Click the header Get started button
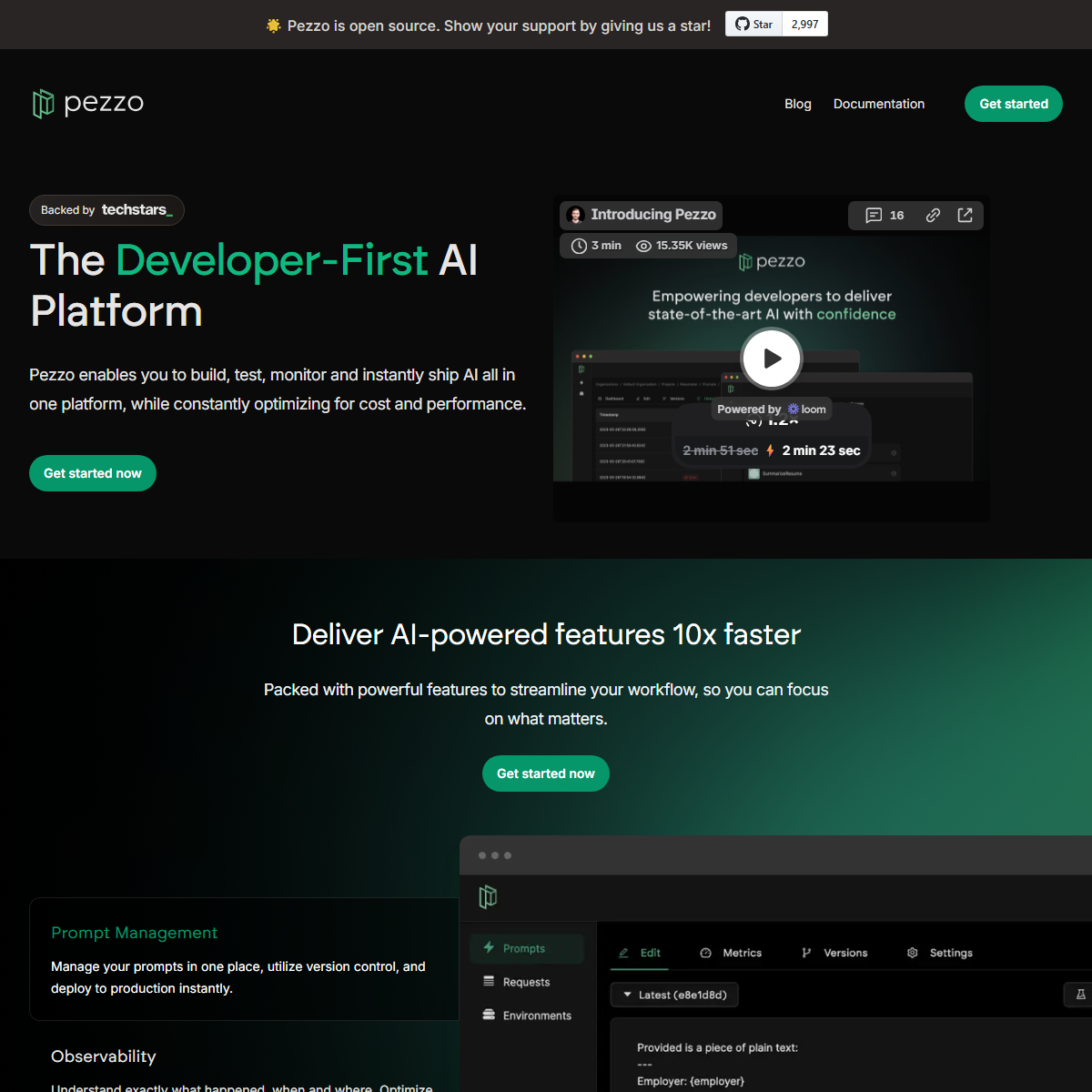 pyautogui.click(x=1014, y=104)
